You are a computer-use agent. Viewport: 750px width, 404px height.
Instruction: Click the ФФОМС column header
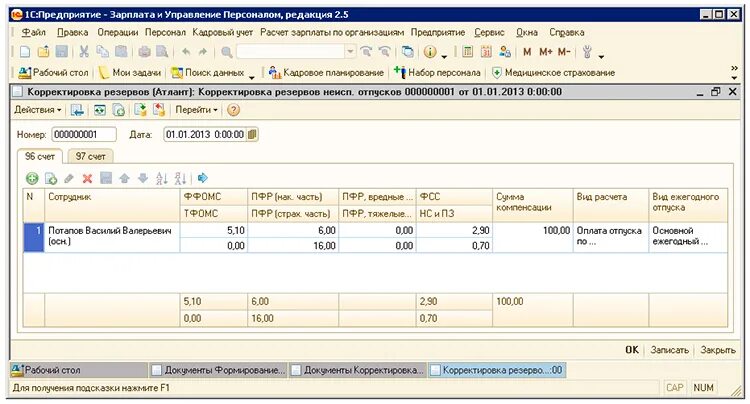pos(213,197)
